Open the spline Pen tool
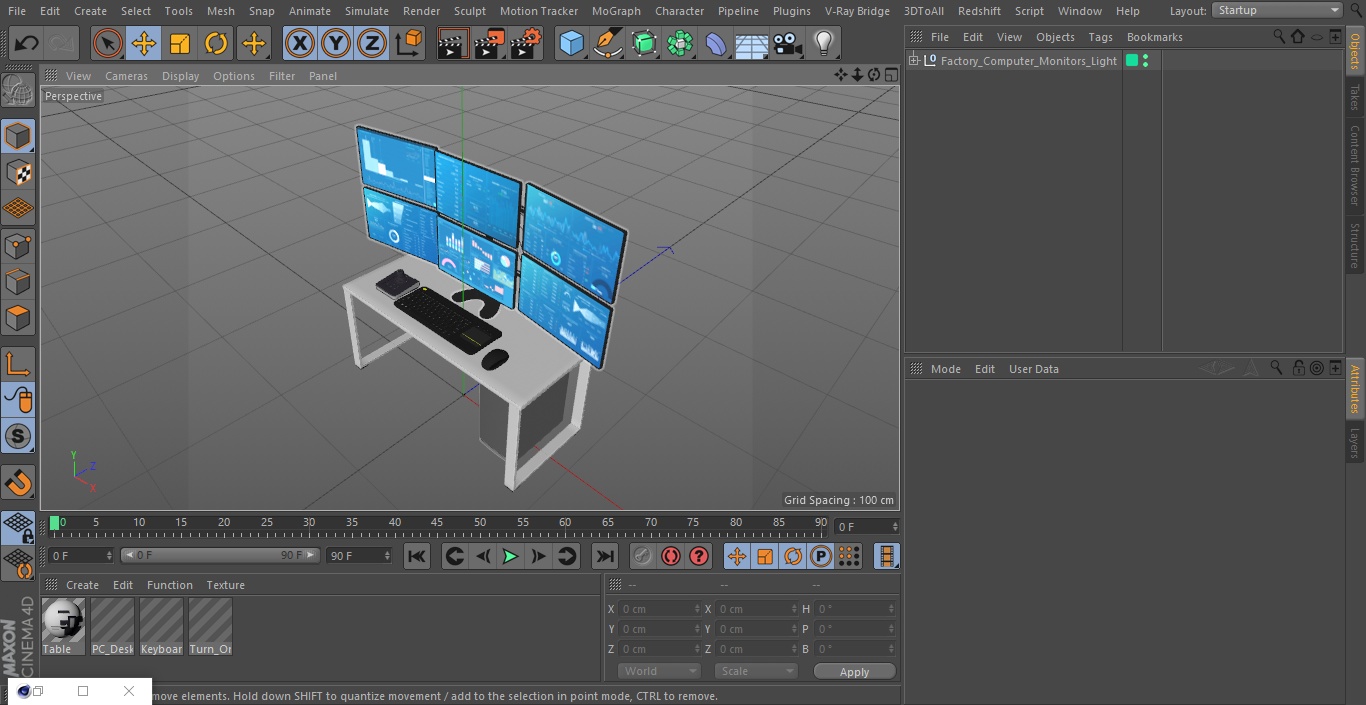This screenshot has width=1366, height=705. [607, 43]
